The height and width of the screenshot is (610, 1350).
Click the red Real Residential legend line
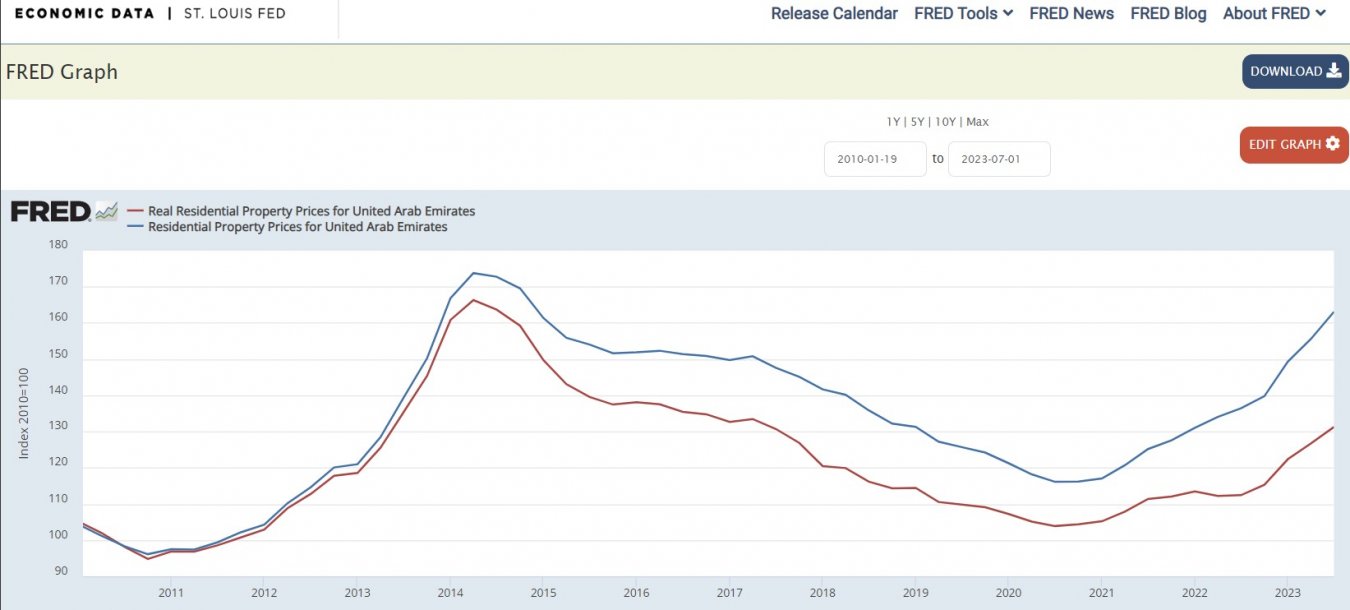[136, 212]
